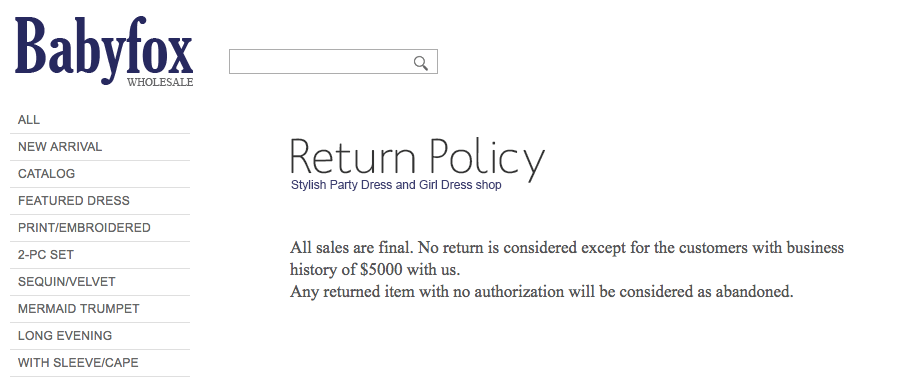View the LONG EVENING dresses category

pyautogui.click(x=100, y=337)
